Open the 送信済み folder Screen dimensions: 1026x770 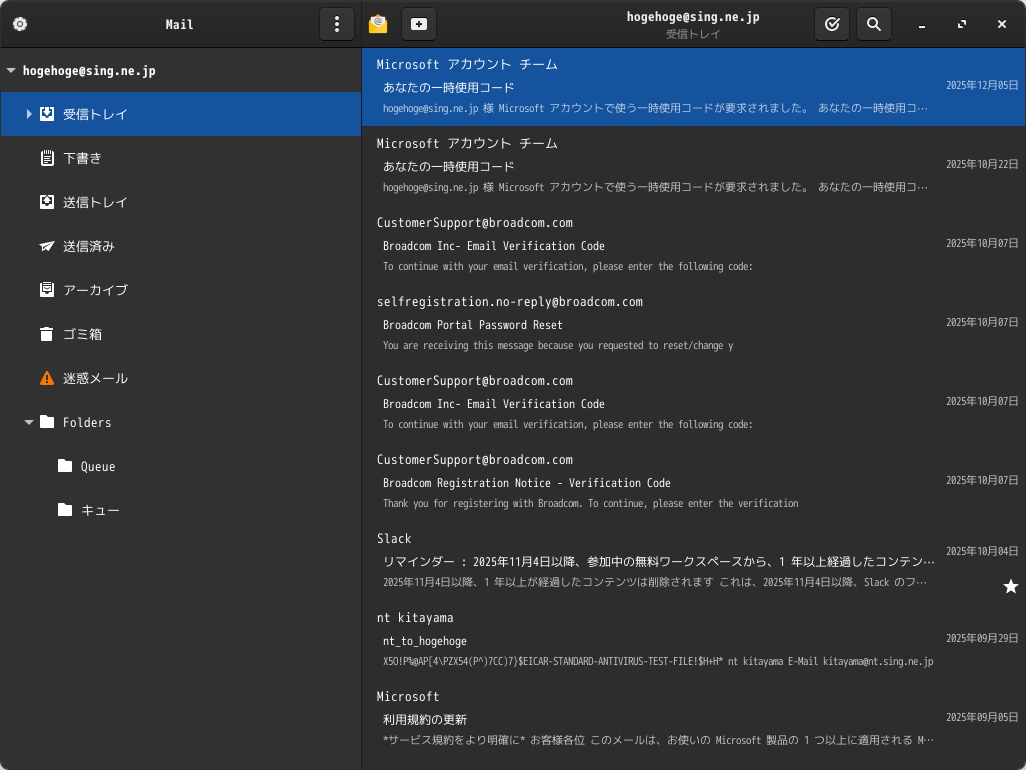[181, 246]
